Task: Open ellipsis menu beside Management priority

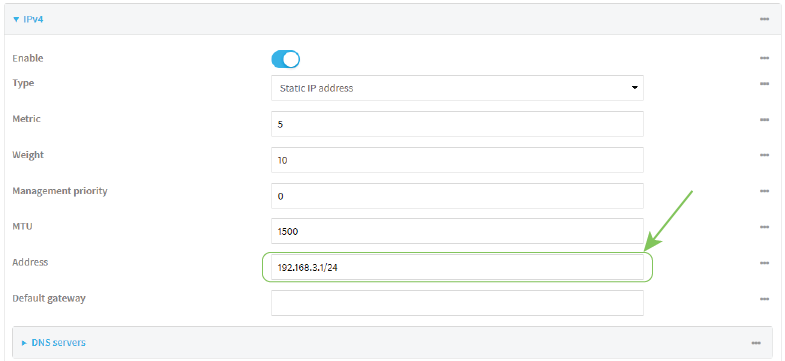Action: click(x=764, y=192)
